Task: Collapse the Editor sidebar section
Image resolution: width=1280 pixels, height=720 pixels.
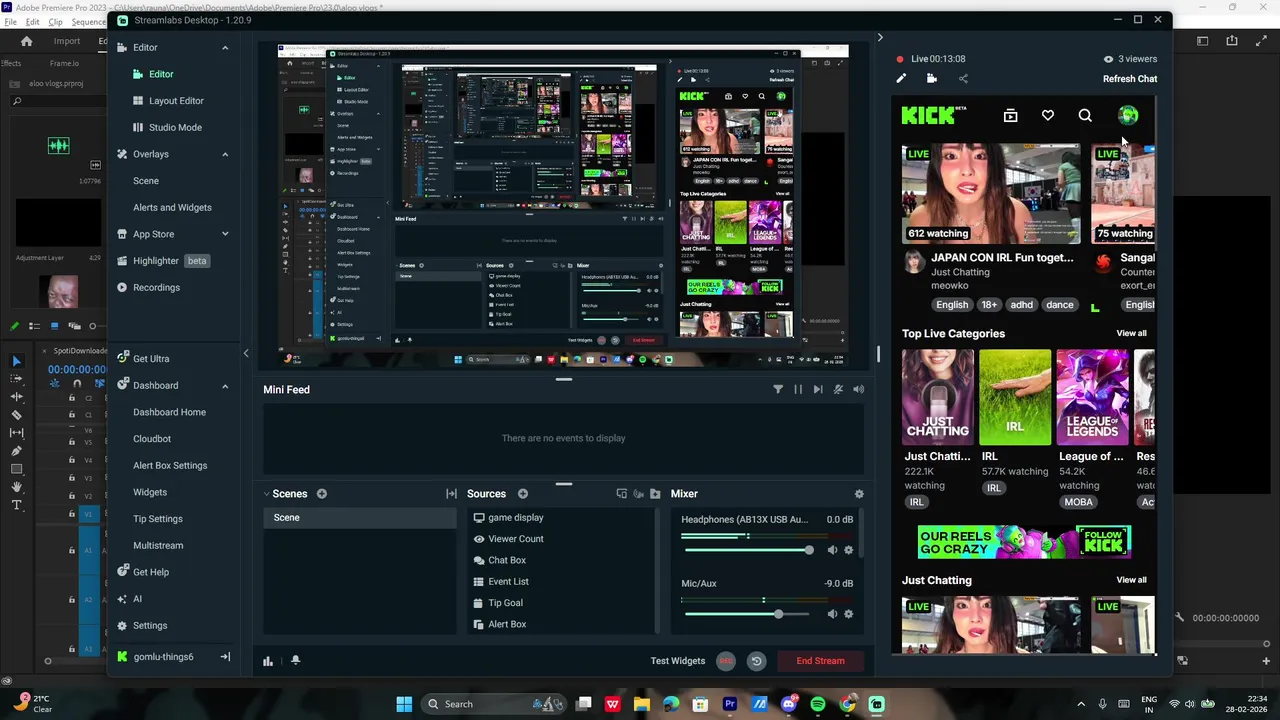Action: [225, 48]
